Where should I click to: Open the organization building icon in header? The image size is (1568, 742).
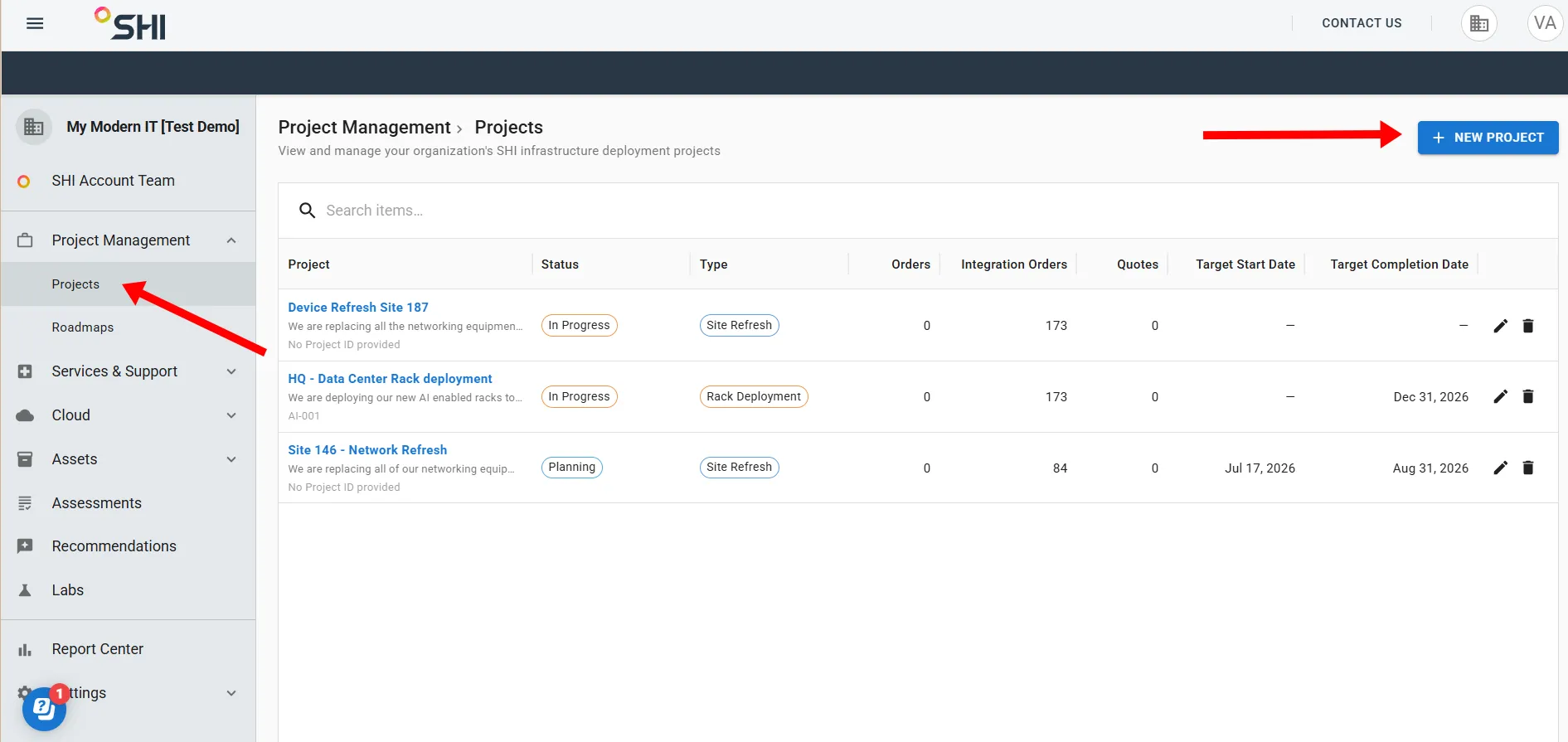coord(1479,23)
